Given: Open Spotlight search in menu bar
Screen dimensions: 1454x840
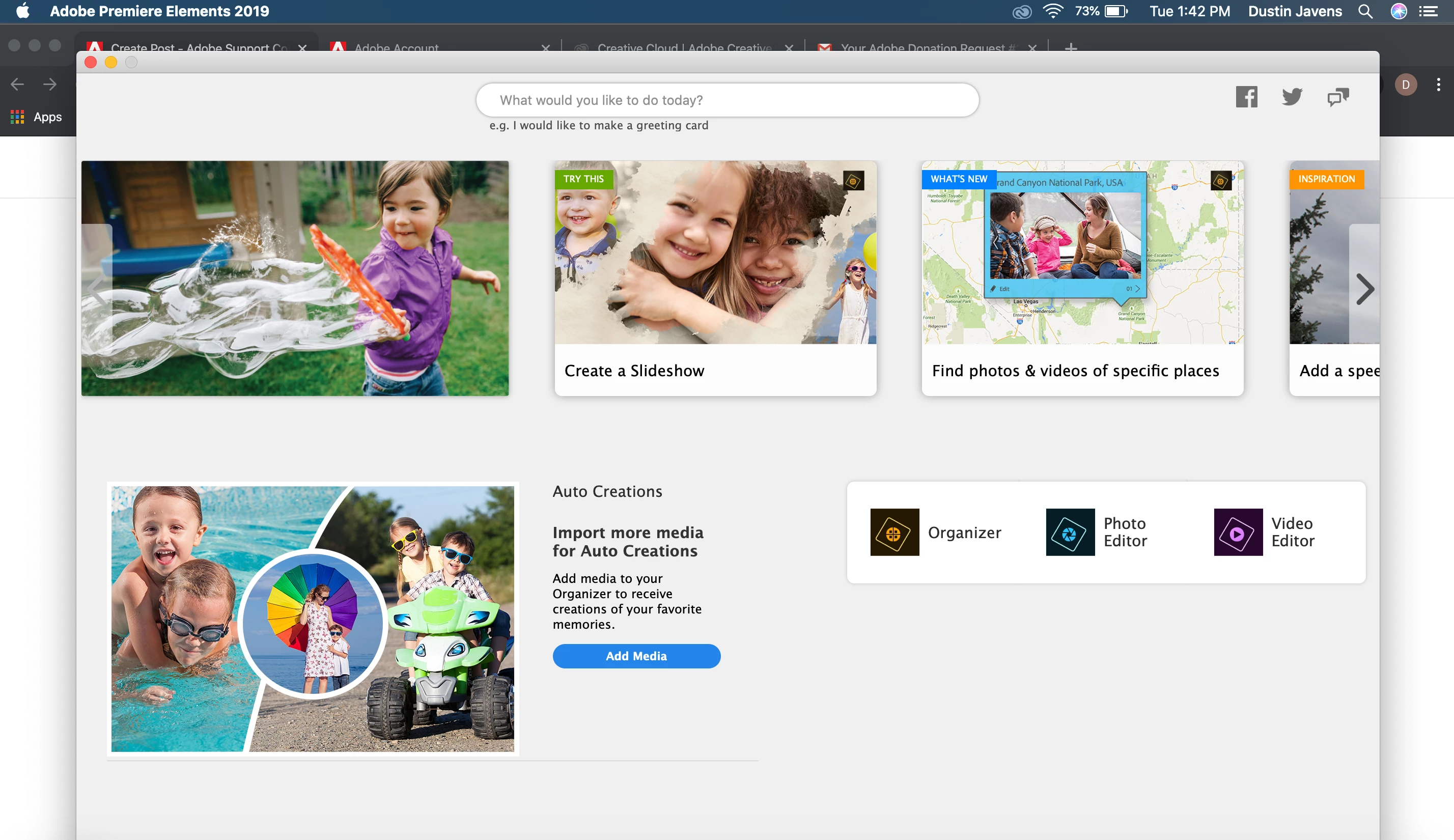Looking at the screenshot, I should coord(1364,12).
